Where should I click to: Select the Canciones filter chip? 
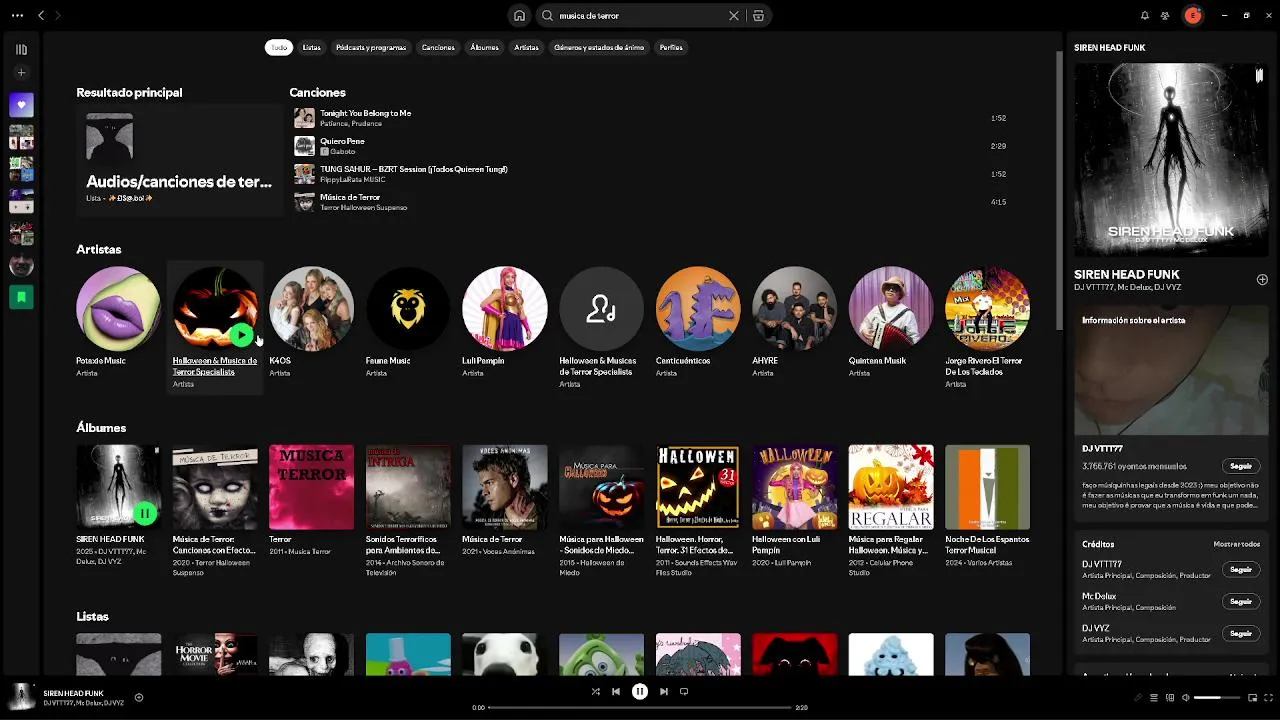coord(438,47)
